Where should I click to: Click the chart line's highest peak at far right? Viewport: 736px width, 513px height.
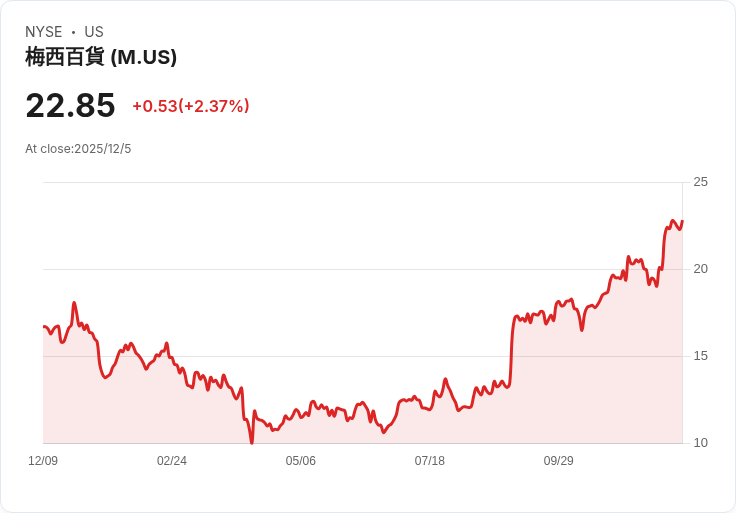673,221
